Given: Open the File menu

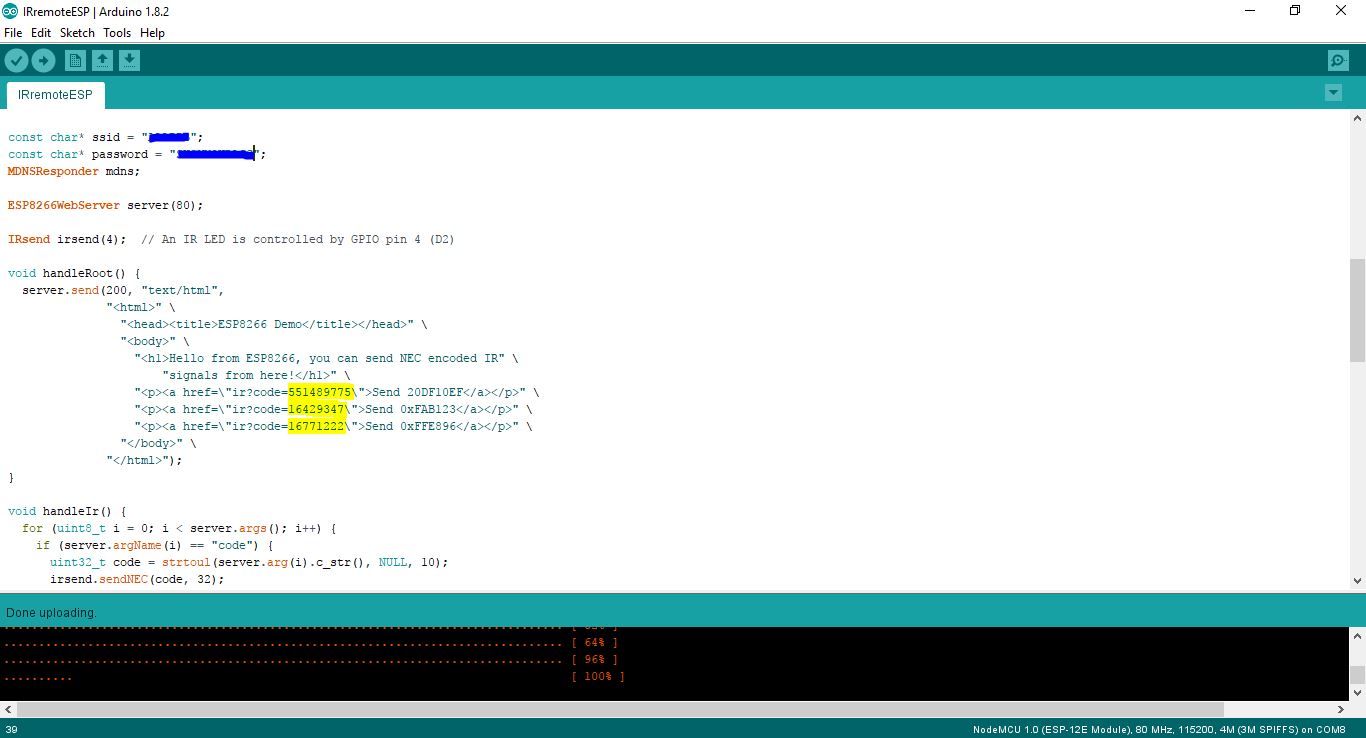Looking at the screenshot, I should click(x=13, y=32).
